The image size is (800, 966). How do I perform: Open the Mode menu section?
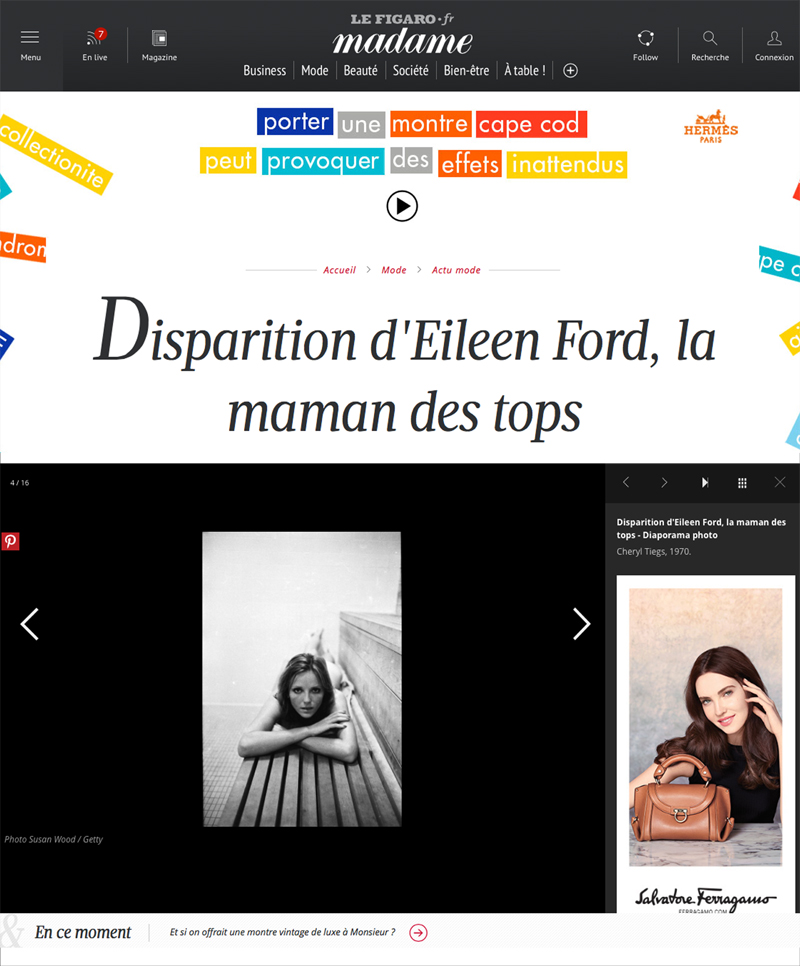[x=315, y=71]
